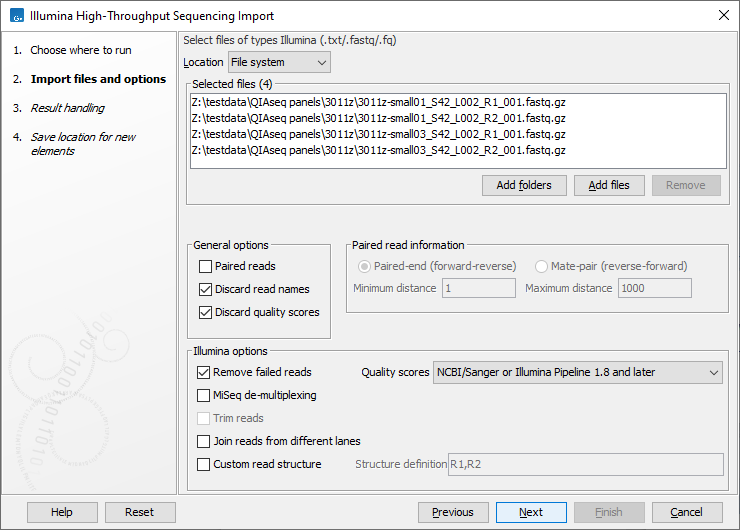The image size is (740, 530).
Task: Open Help for this dialog
Action: (62, 512)
